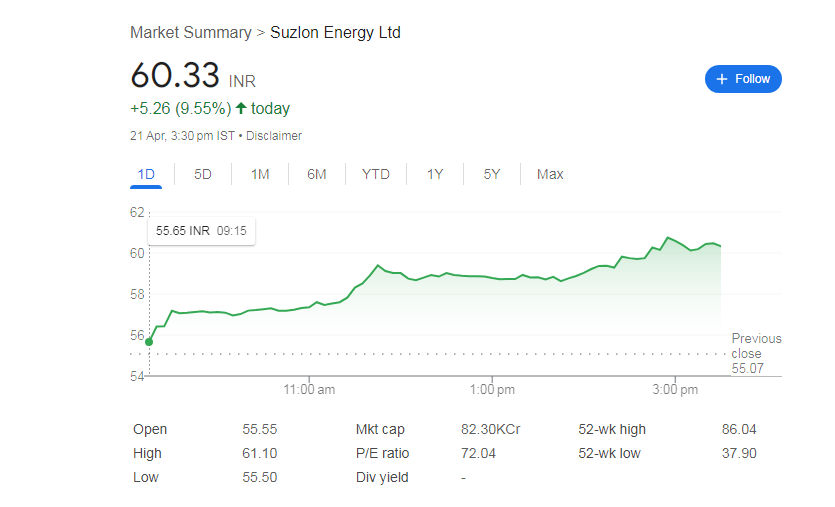Click the Div yield label
Image resolution: width=835 pixels, height=507 pixels.
click(382, 477)
